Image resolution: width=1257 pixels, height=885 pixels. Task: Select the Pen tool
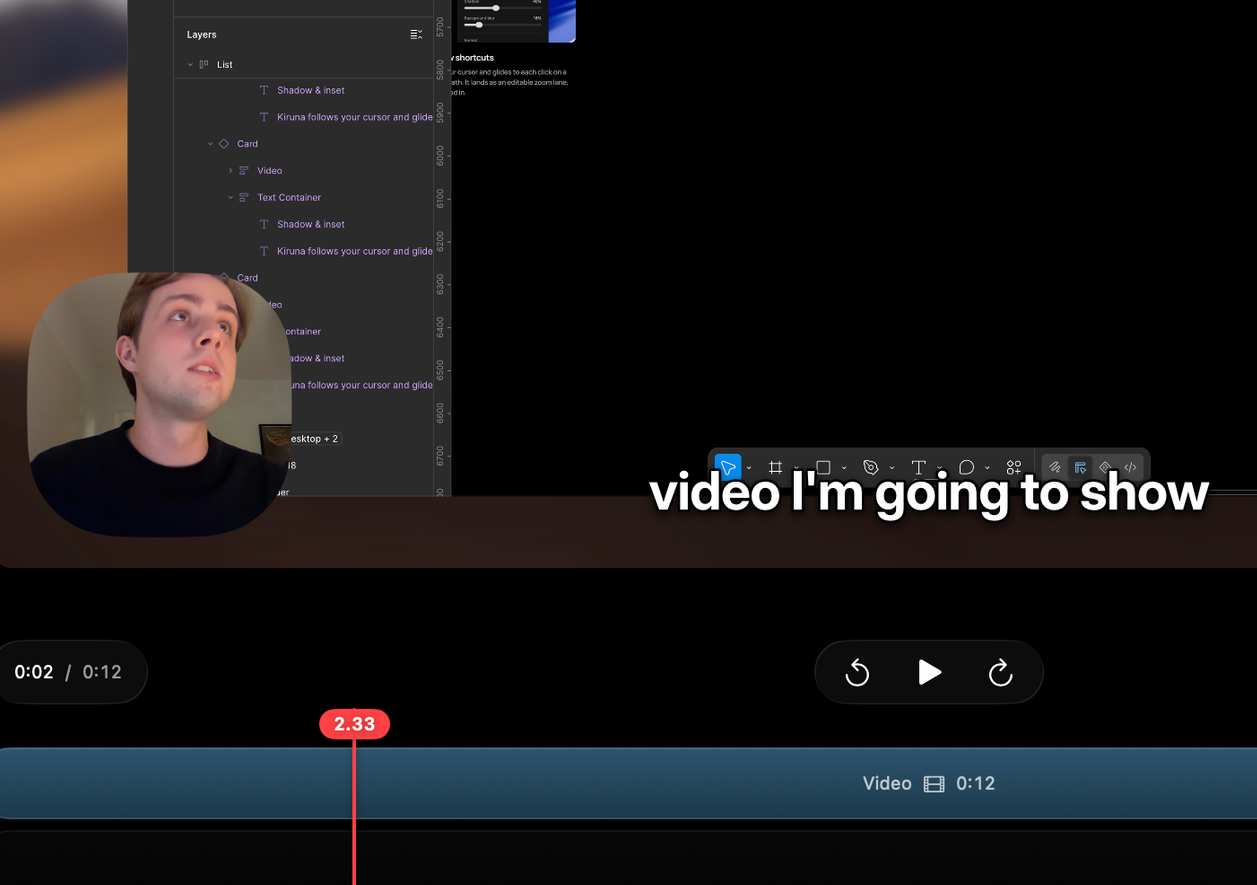[871, 467]
